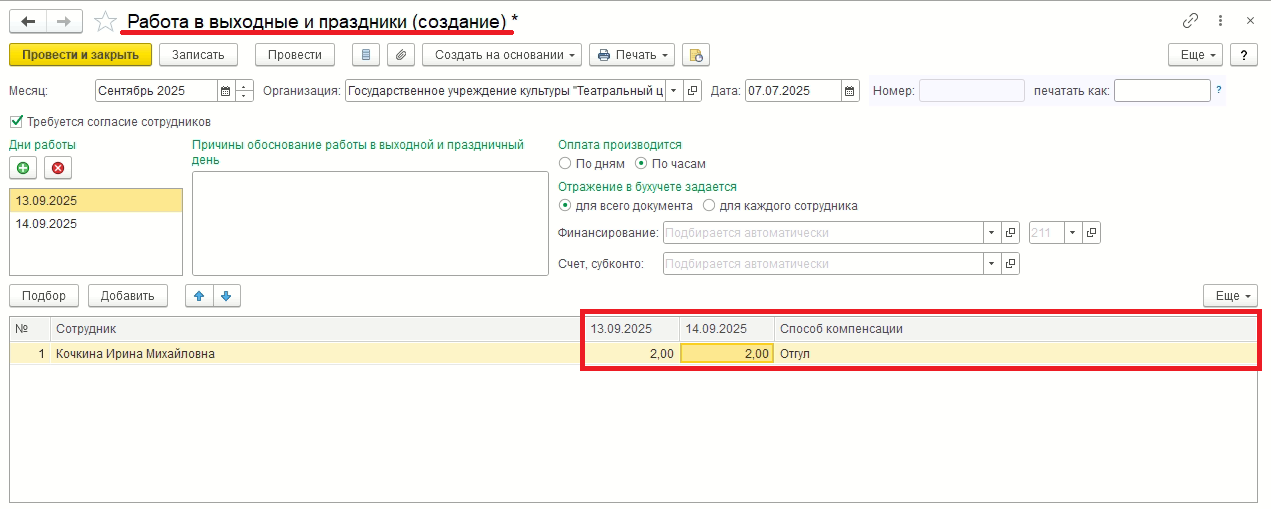Click the 2,00 cell under 14.09.2025
This screenshot has height=509, width=1271.
[x=727, y=353]
